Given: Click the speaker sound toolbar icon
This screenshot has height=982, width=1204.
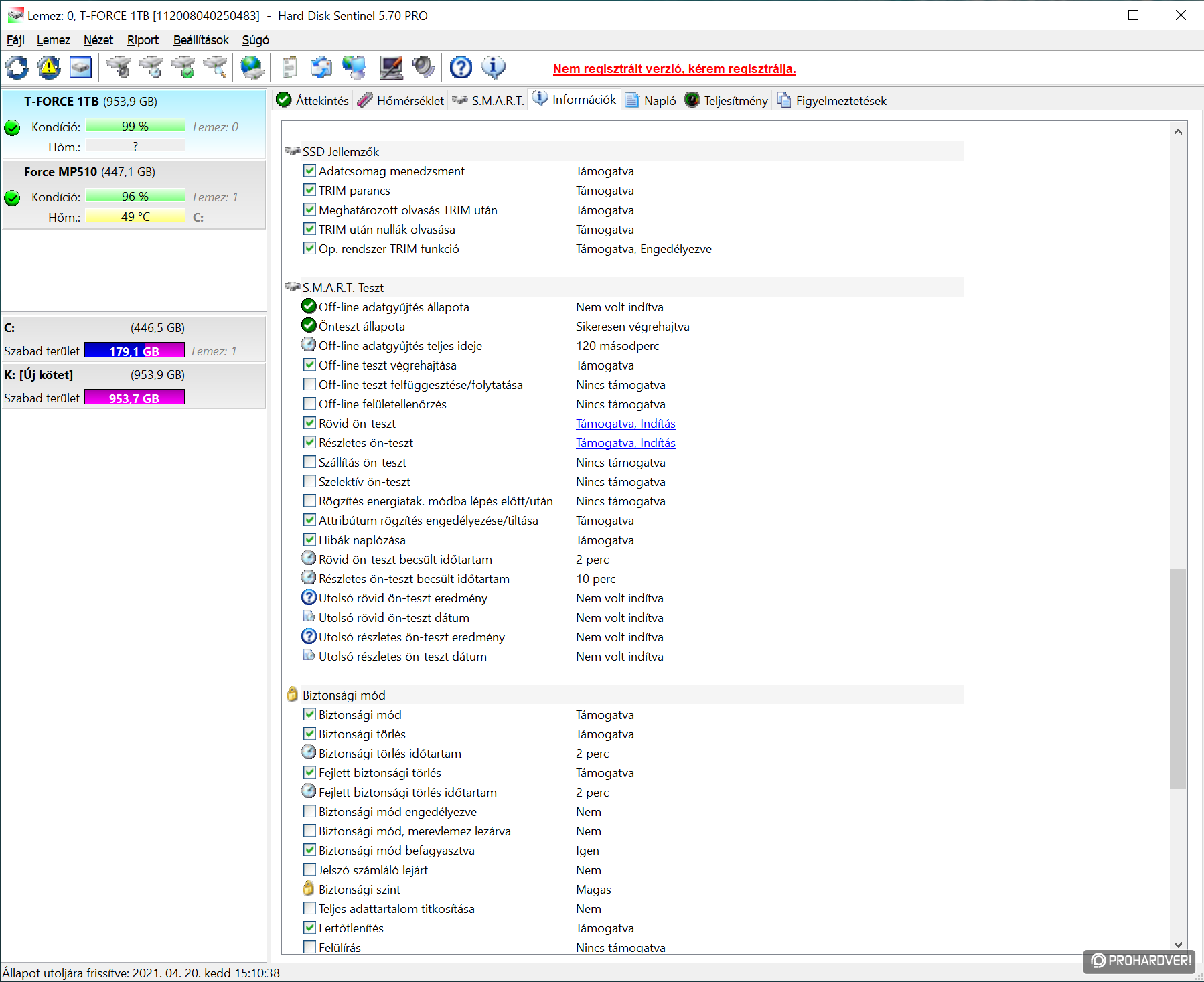Looking at the screenshot, I should [x=423, y=68].
